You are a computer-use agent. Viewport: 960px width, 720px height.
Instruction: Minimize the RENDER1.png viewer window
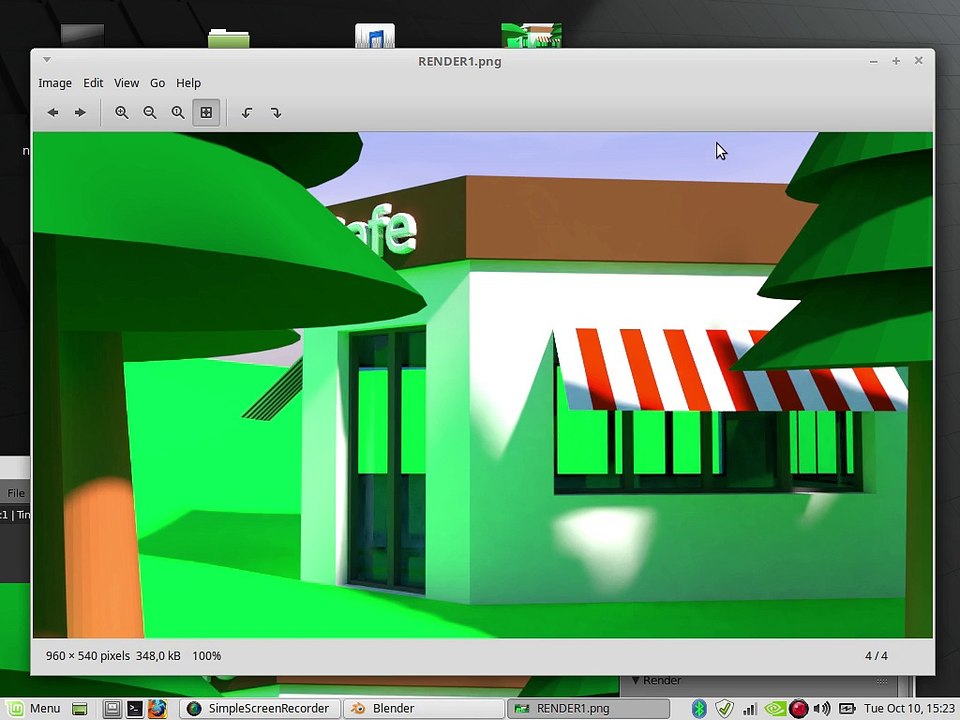[874, 61]
